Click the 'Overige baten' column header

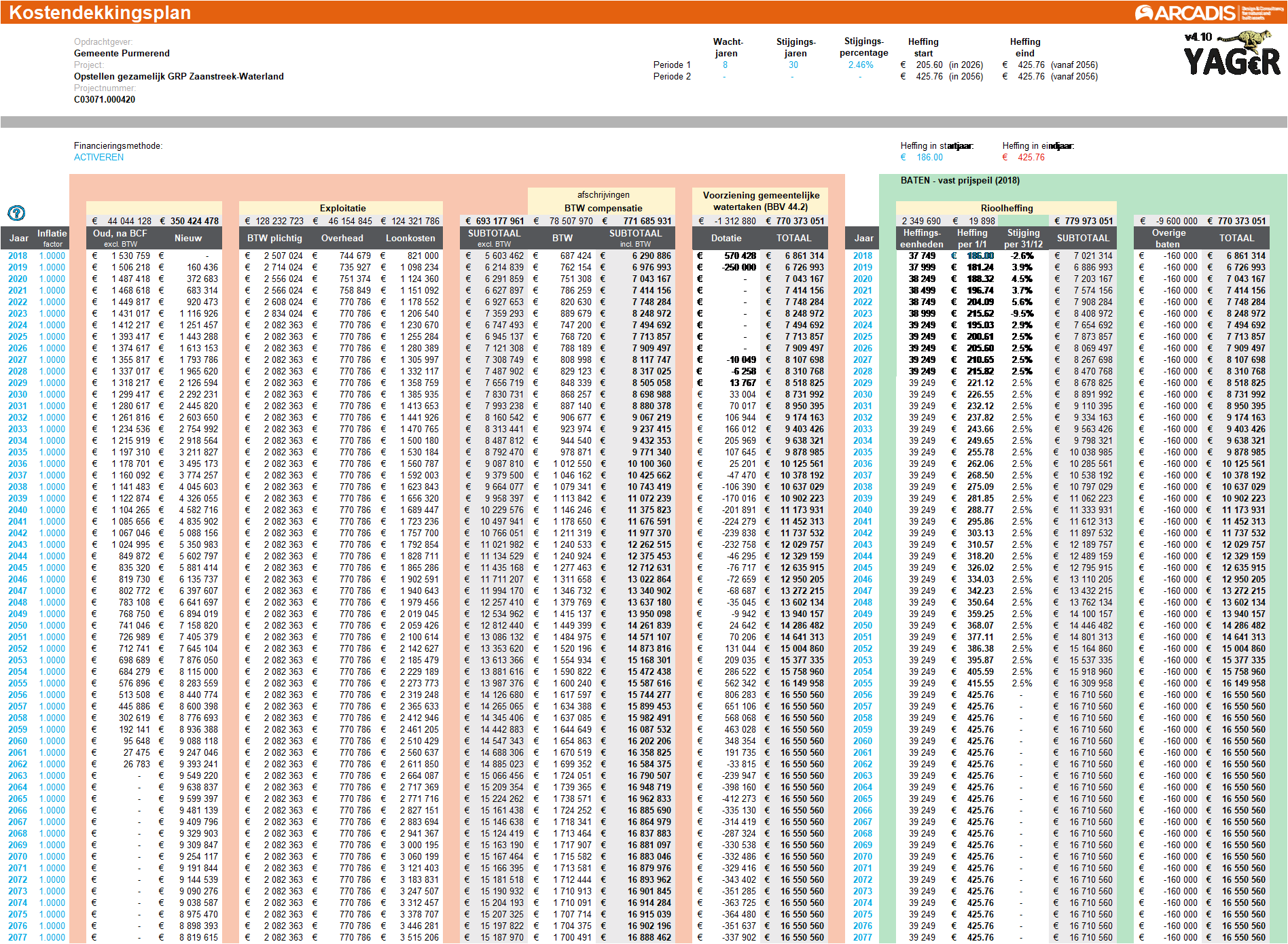click(x=1168, y=238)
